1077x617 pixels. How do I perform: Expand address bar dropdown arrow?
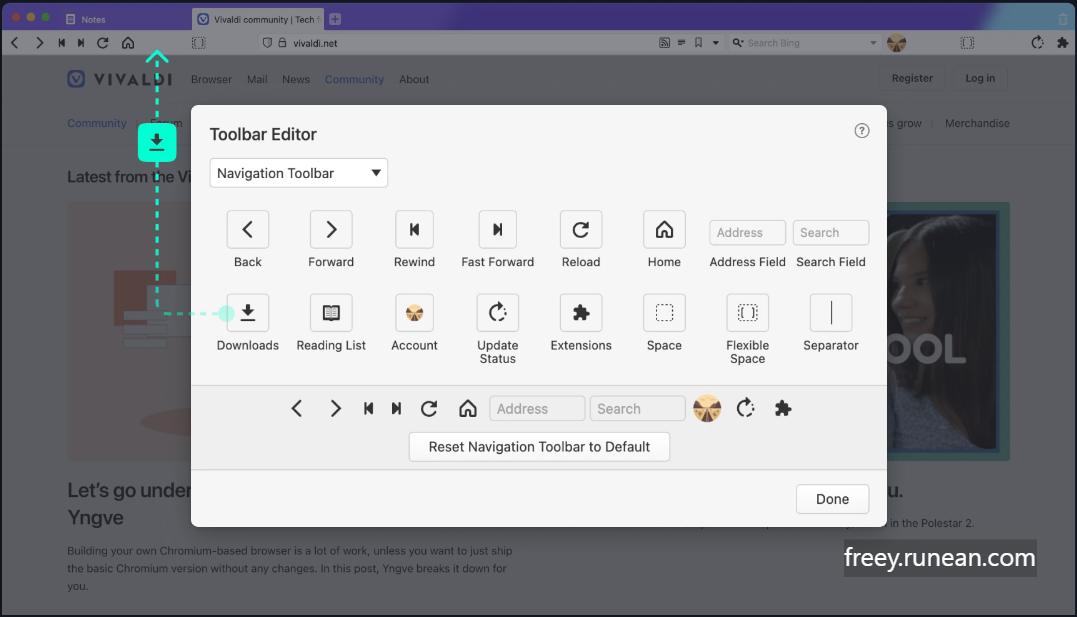(716, 43)
